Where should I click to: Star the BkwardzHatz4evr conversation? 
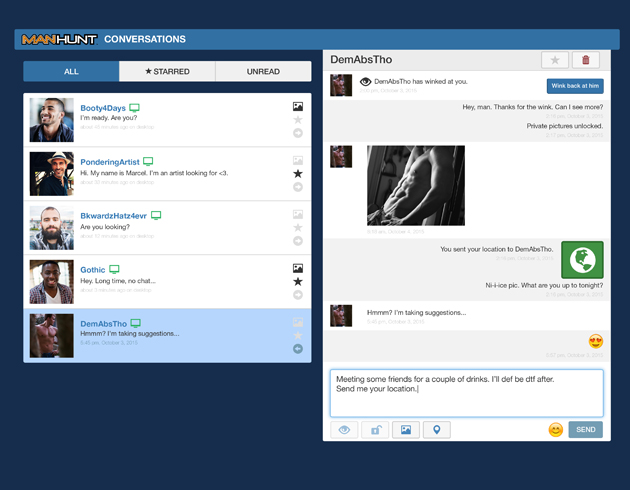(x=298, y=228)
